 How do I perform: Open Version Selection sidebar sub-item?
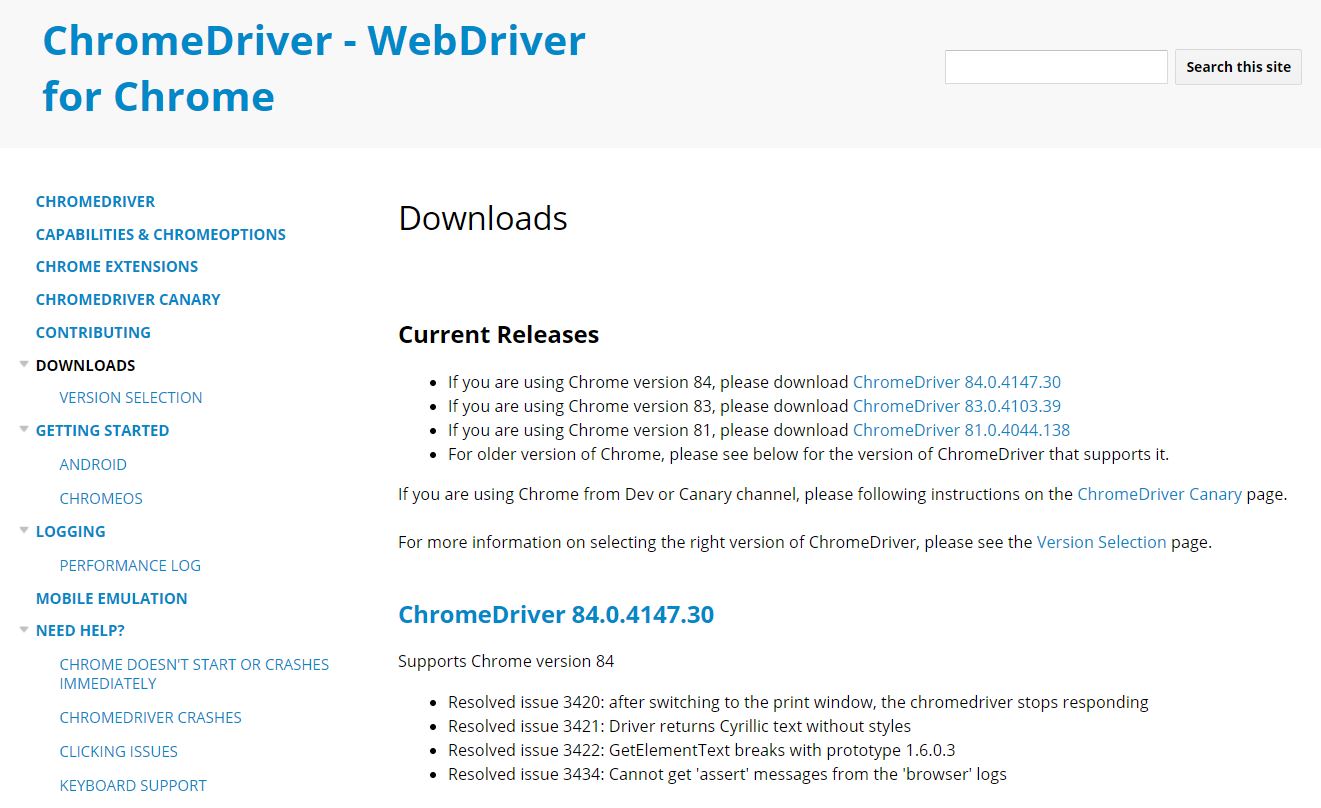131,397
